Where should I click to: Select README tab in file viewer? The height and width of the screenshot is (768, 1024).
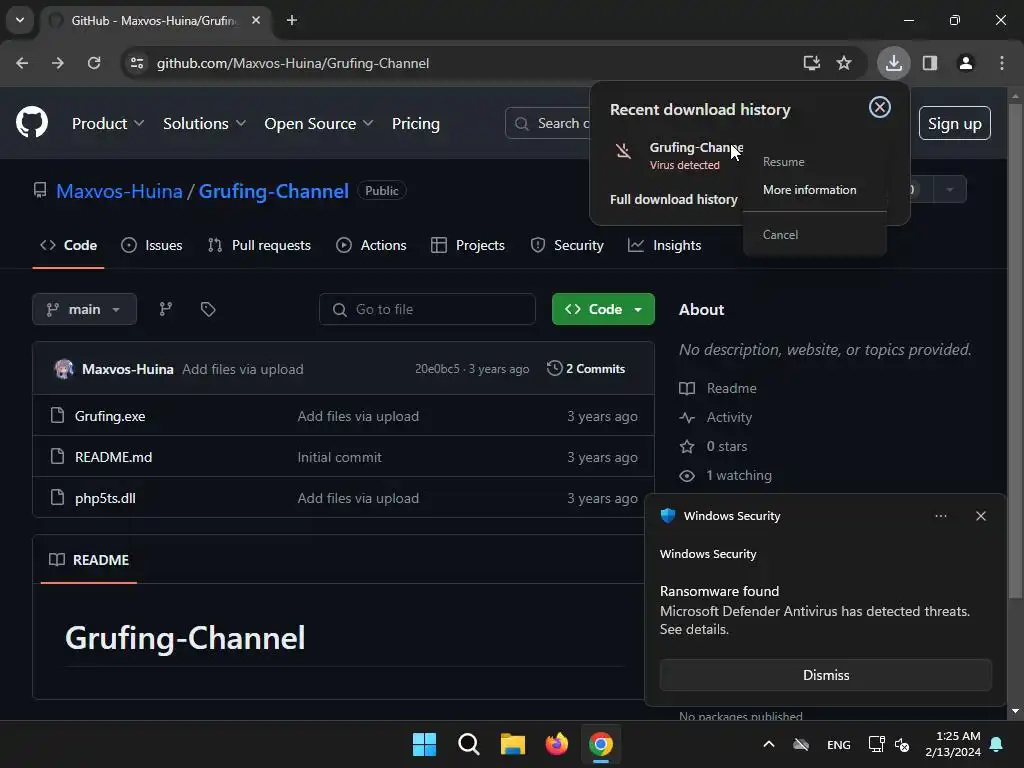click(x=89, y=560)
